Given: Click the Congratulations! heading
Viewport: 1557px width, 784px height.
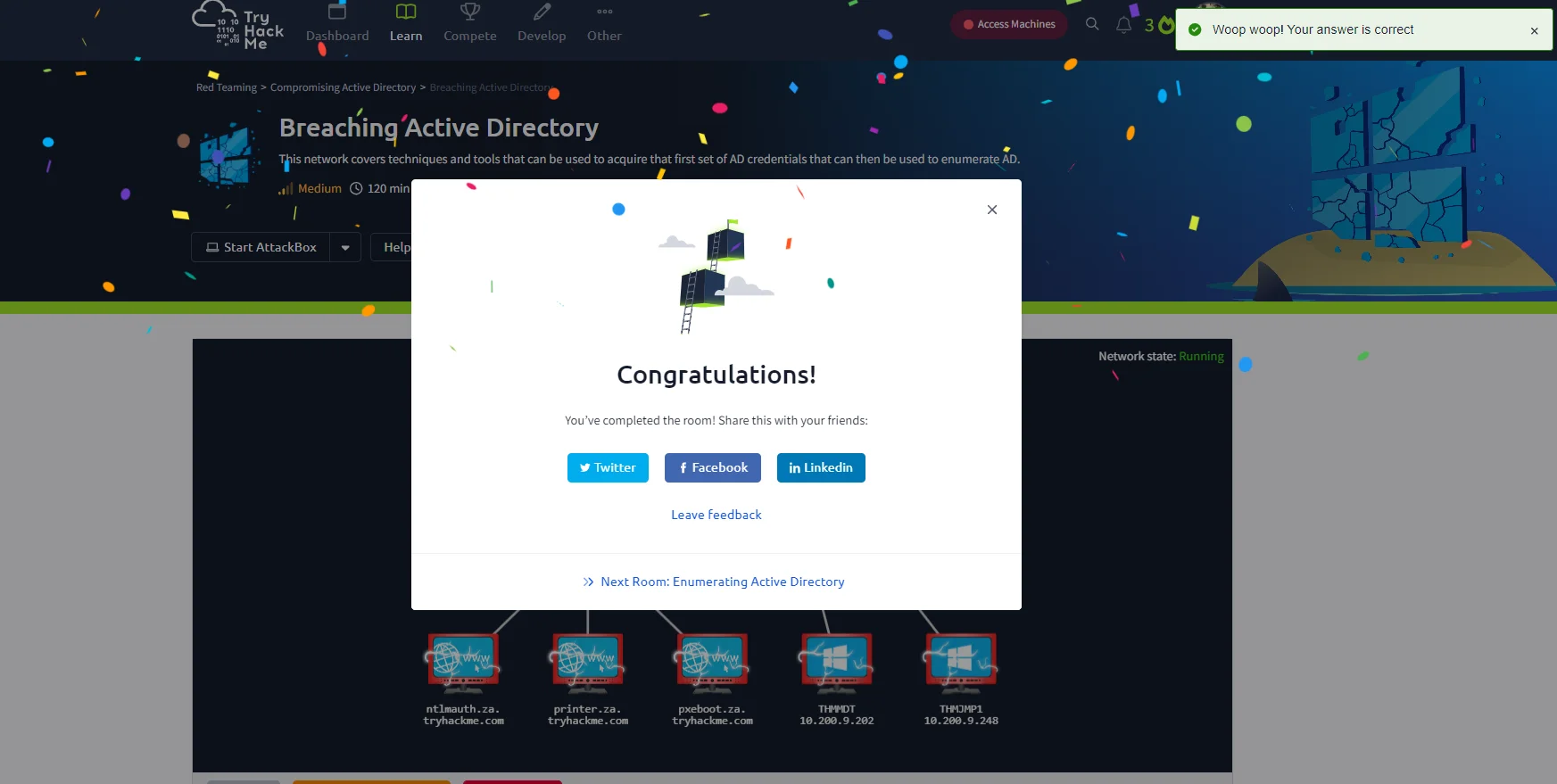Looking at the screenshot, I should tap(716, 375).
